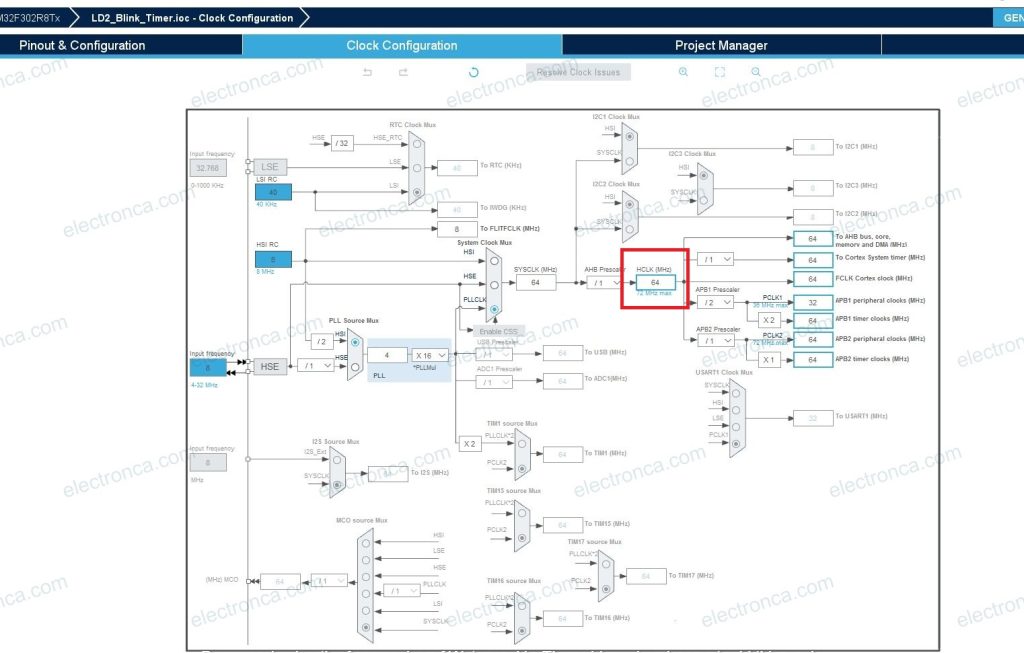Click the HCLK (MHz) value field
Image resolution: width=1024 pixels, height=653 pixels.
(655, 284)
